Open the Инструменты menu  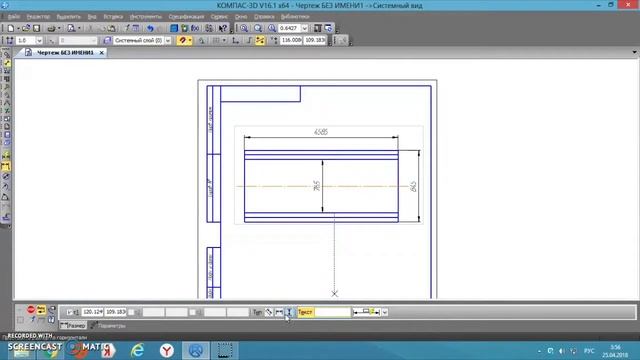pos(146,17)
